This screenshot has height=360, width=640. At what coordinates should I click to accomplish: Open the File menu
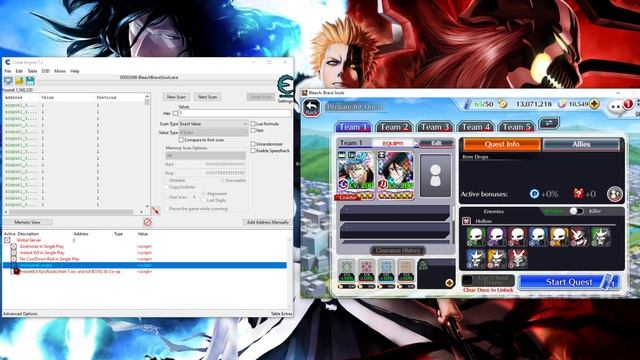8,71
